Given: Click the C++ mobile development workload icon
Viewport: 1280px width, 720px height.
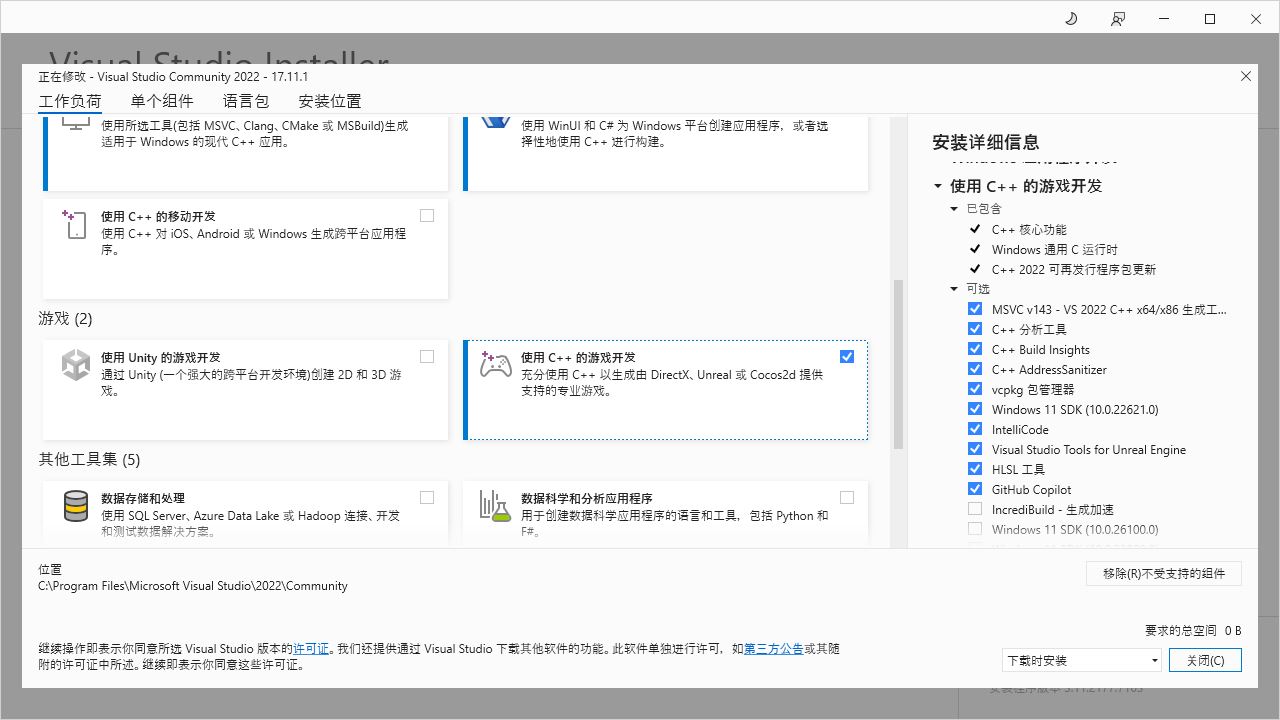Looking at the screenshot, I should point(75,224).
